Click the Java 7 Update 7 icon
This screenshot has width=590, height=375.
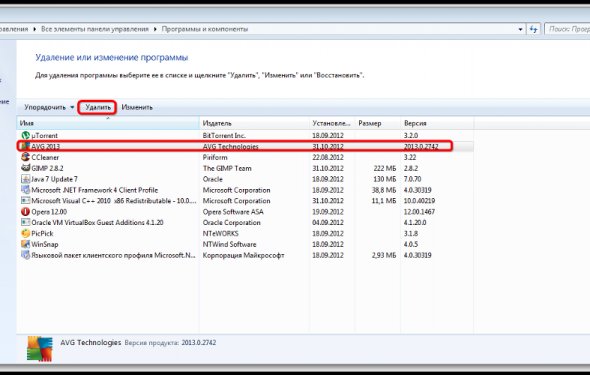25,179
